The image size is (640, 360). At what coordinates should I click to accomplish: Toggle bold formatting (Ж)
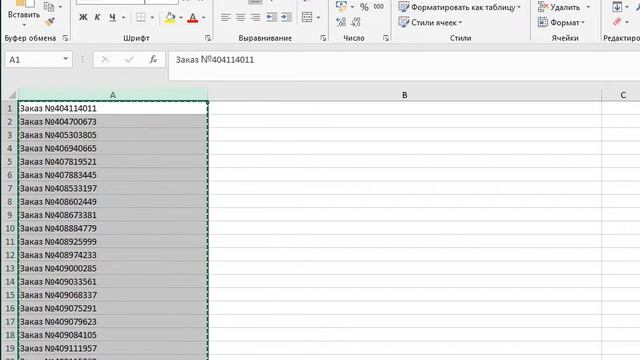(x=83, y=17)
